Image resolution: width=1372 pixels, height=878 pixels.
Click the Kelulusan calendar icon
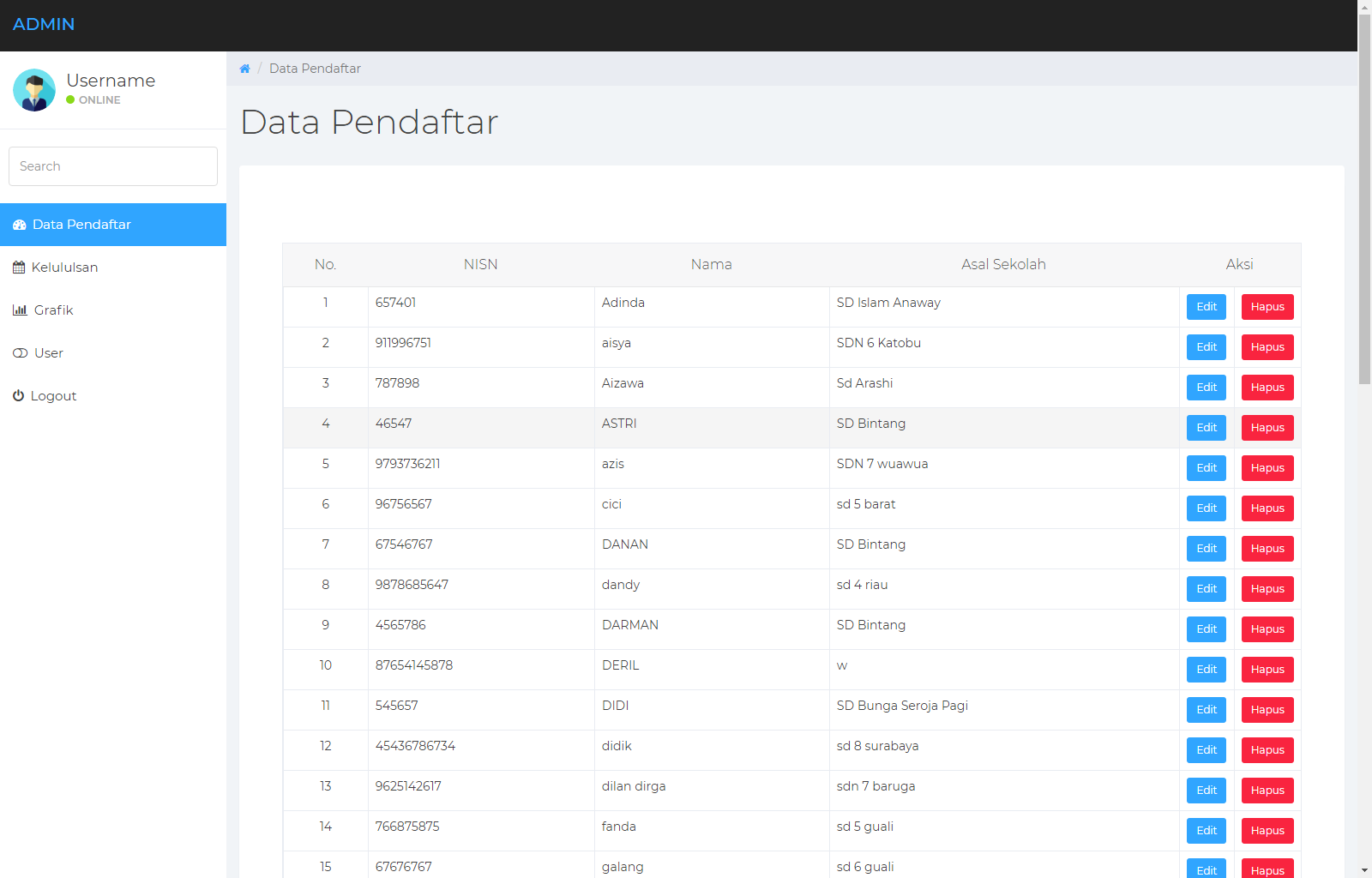(19, 268)
